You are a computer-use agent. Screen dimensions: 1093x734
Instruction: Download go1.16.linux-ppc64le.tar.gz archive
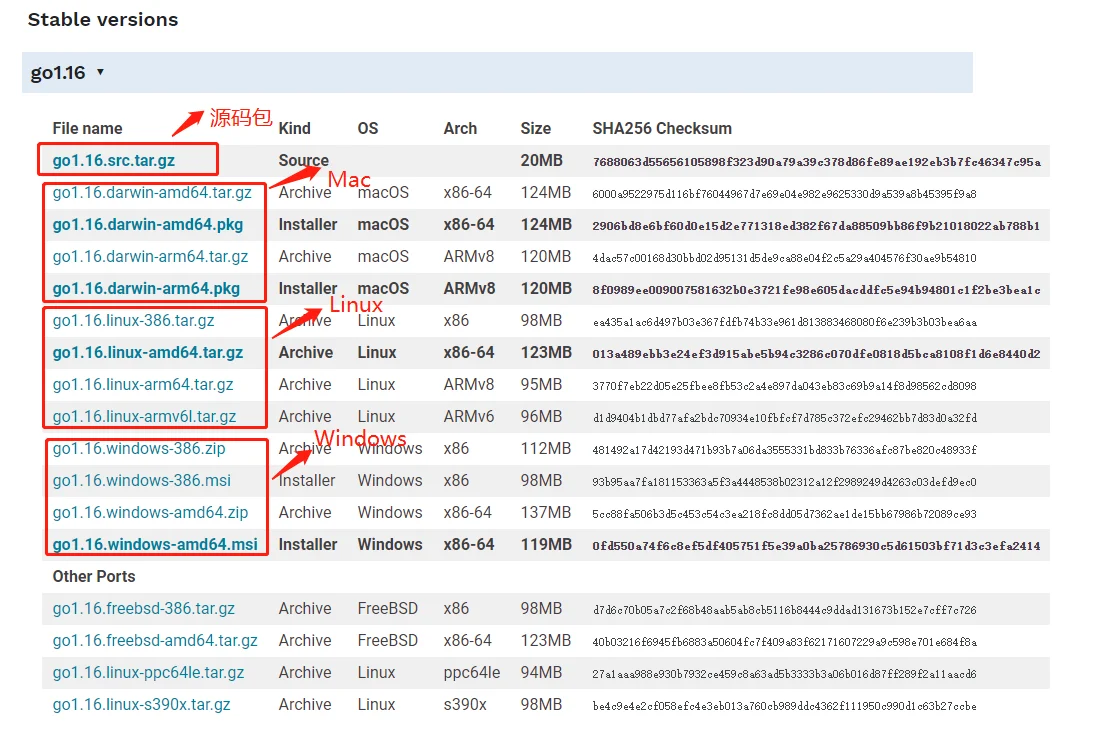click(148, 673)
